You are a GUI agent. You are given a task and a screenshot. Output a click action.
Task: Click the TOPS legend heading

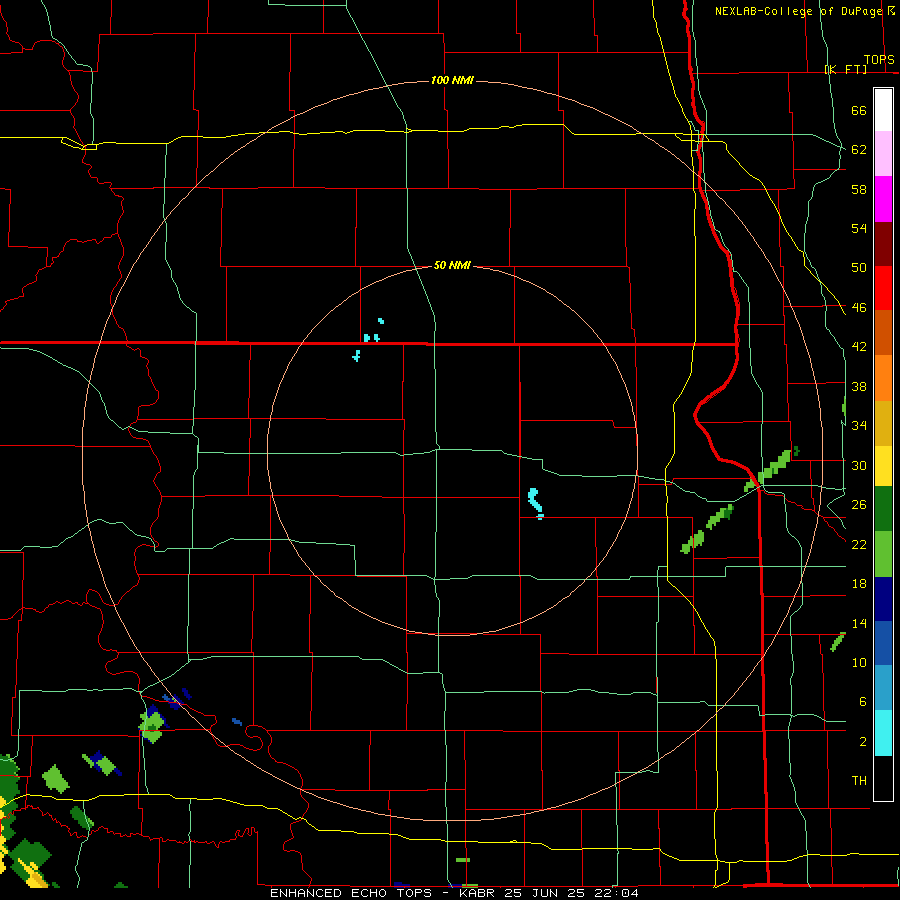pos(879,60)
